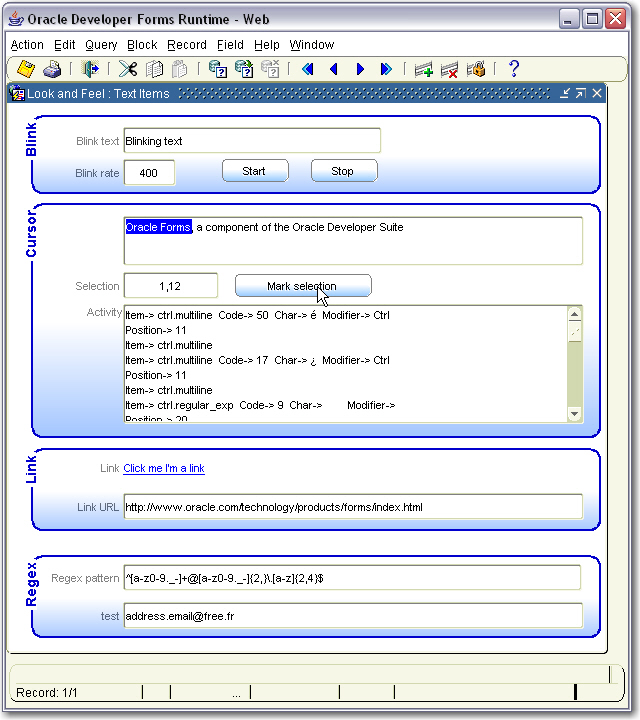The width and height of the screenshot is (640, 720).
Task: Click the Stop blink button
Action: pos(344,171)
